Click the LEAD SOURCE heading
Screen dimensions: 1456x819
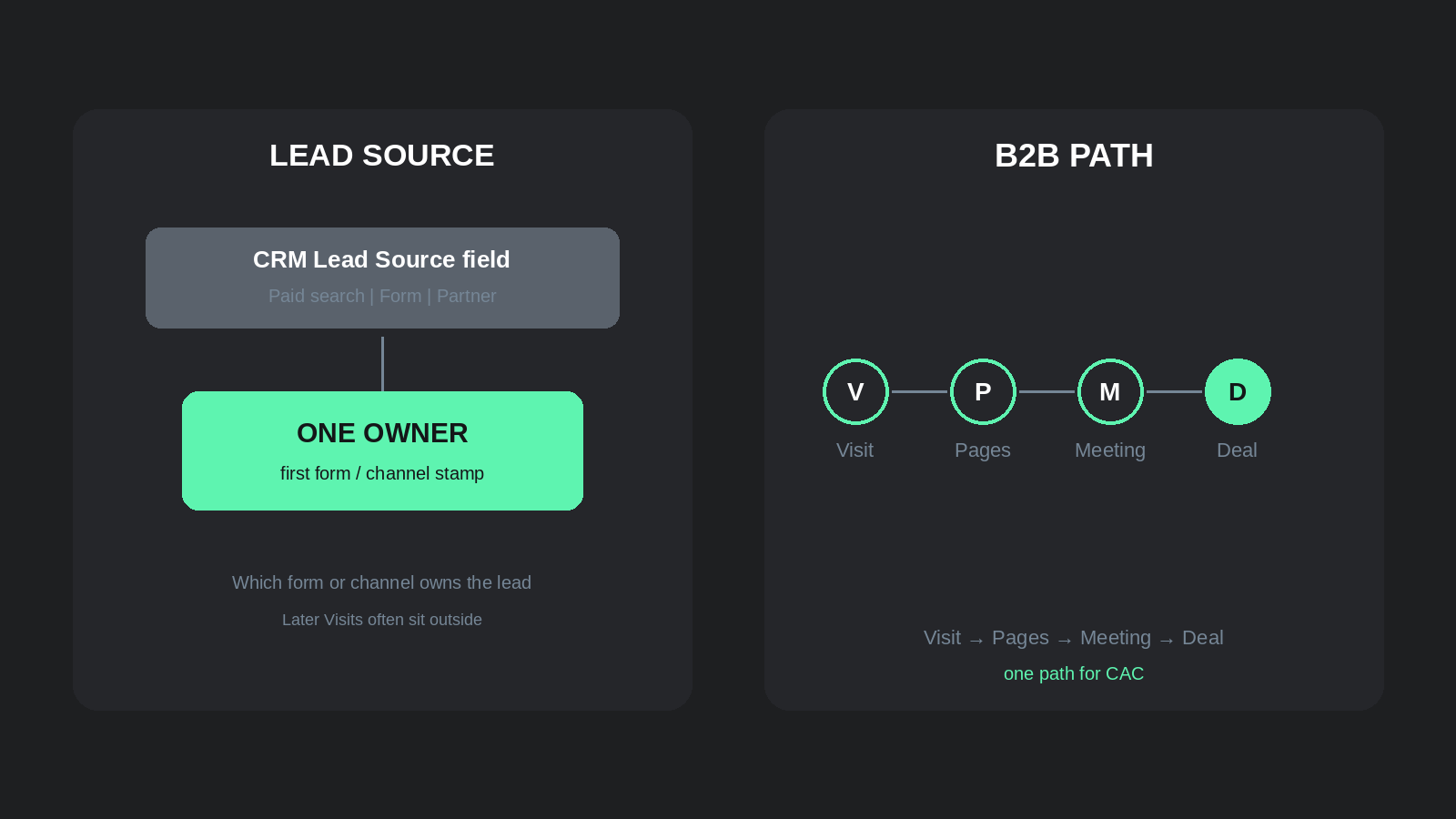[x=382, y=156]
